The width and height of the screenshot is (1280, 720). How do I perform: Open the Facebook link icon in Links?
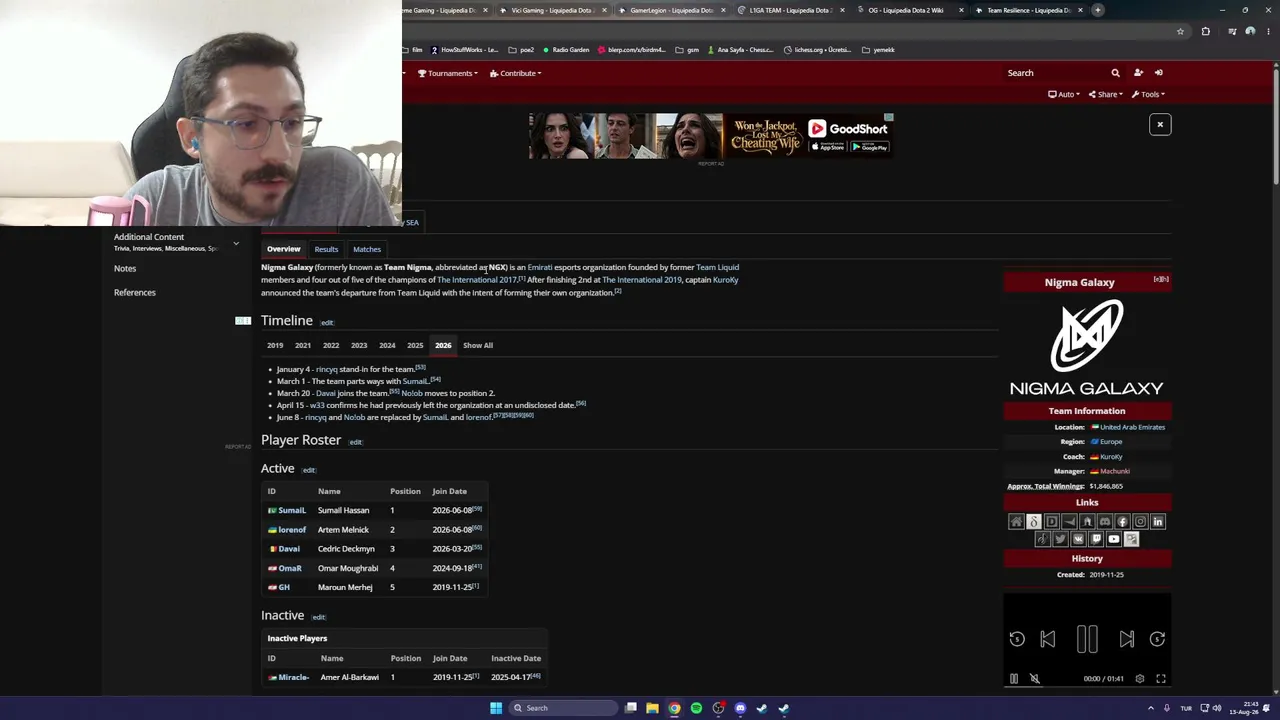(x=1122, y=521)
